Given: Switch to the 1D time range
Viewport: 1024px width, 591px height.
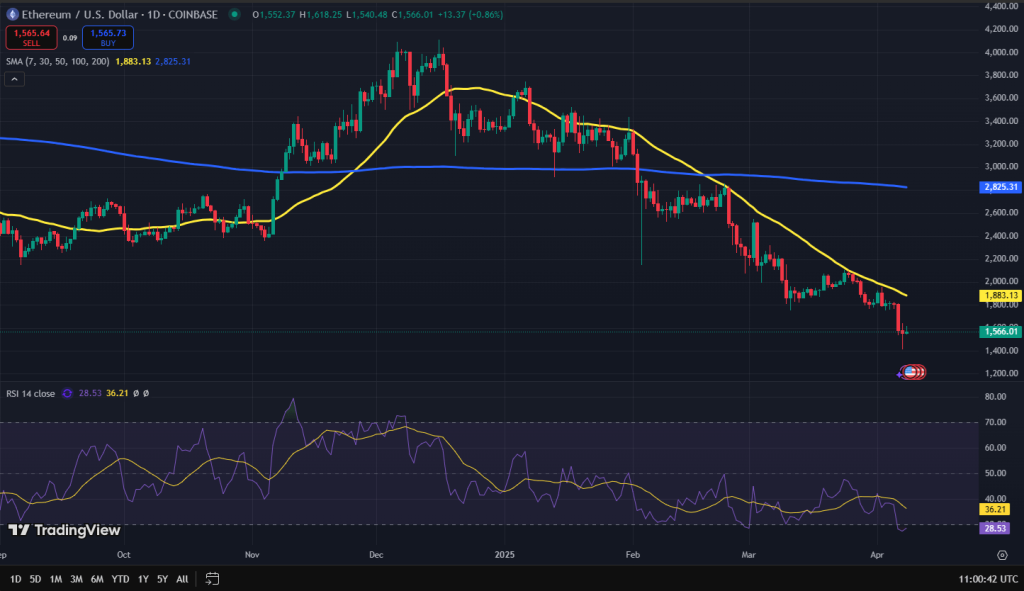Looking at the screenshot, I should tap(16, 579).
